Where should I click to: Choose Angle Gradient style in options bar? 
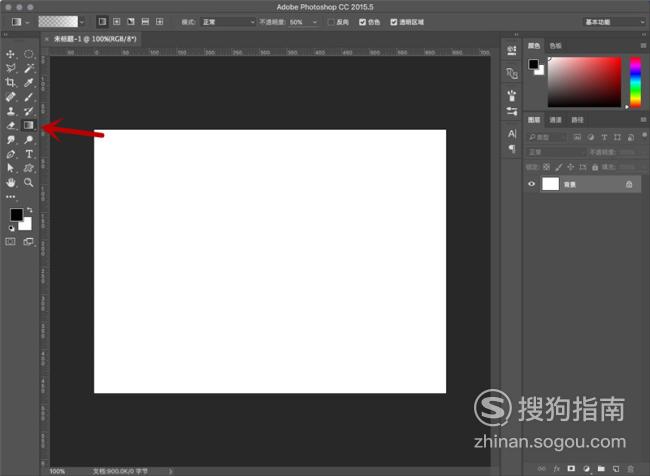(131, 22)
